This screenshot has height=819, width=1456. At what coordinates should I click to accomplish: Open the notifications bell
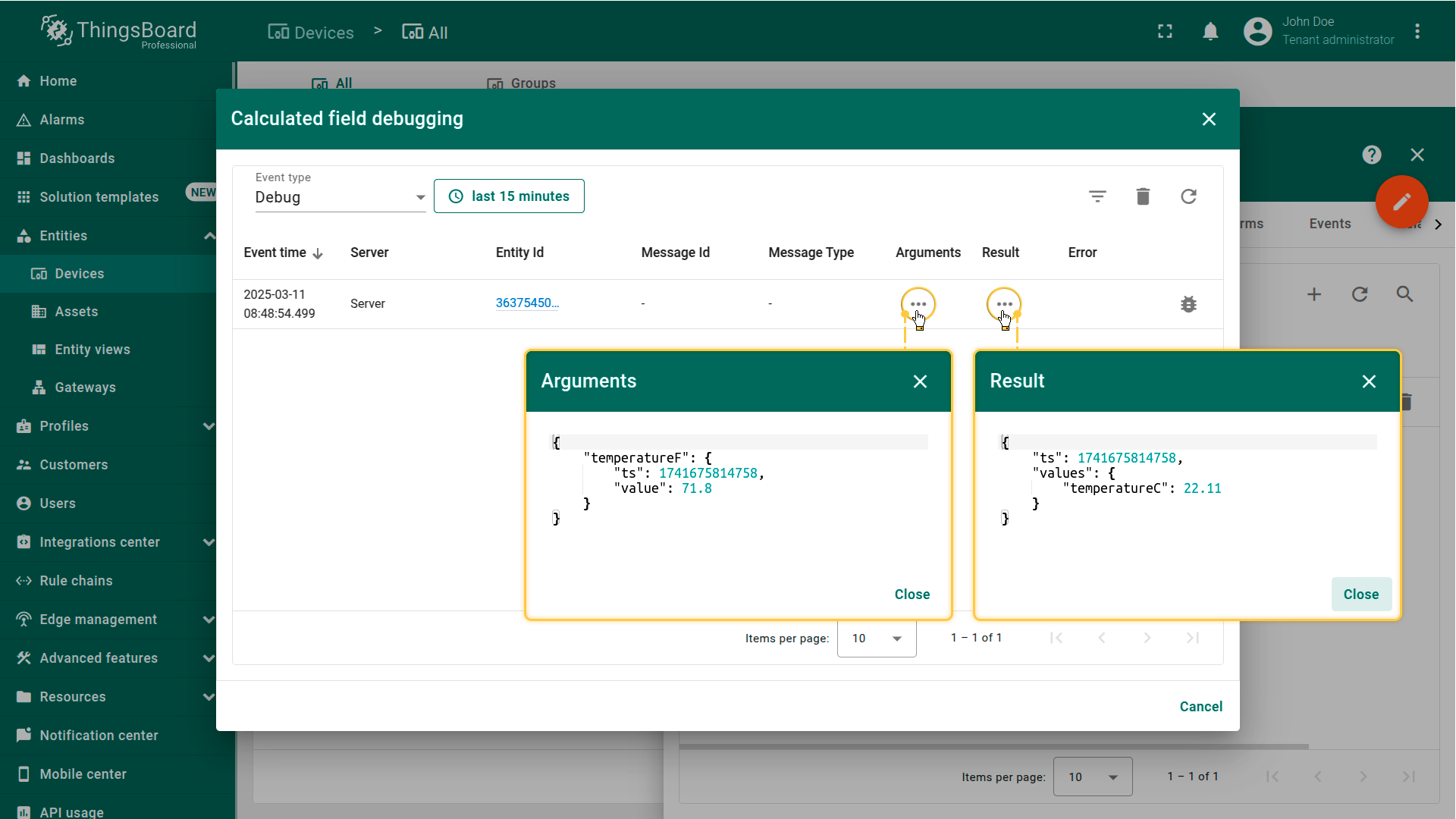pos(1210,32)
